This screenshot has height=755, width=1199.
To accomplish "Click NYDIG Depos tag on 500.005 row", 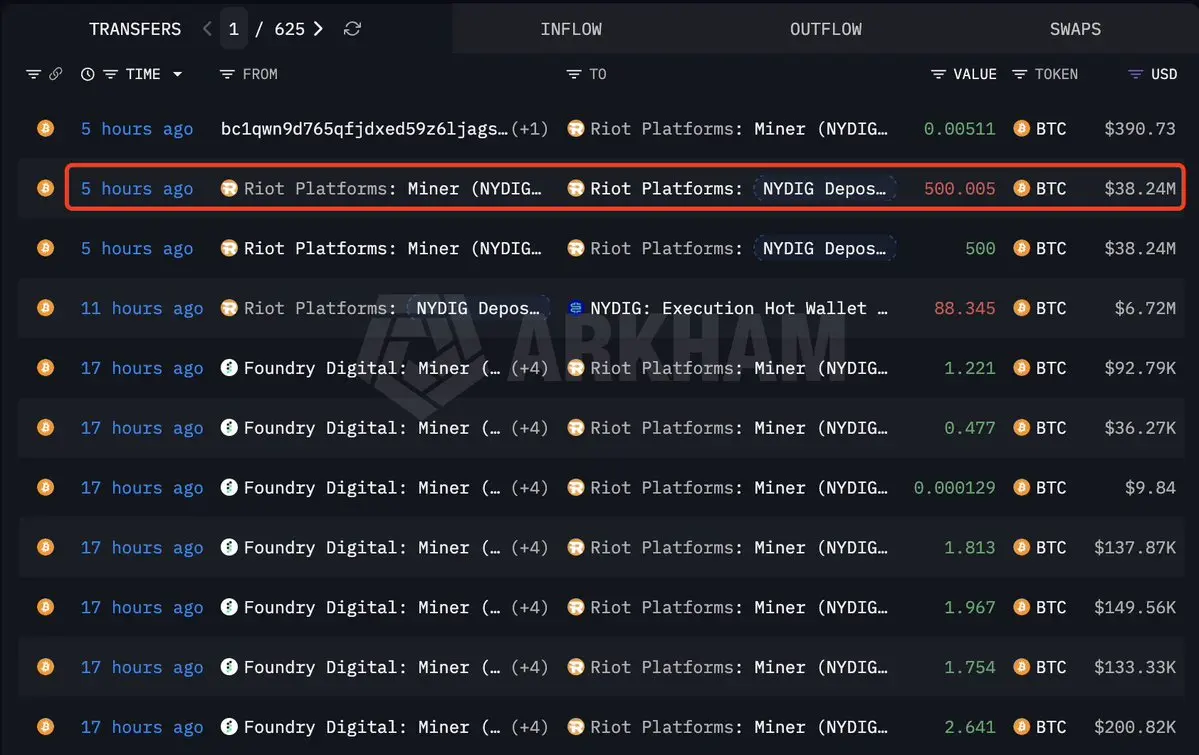I will pos(824,188).
